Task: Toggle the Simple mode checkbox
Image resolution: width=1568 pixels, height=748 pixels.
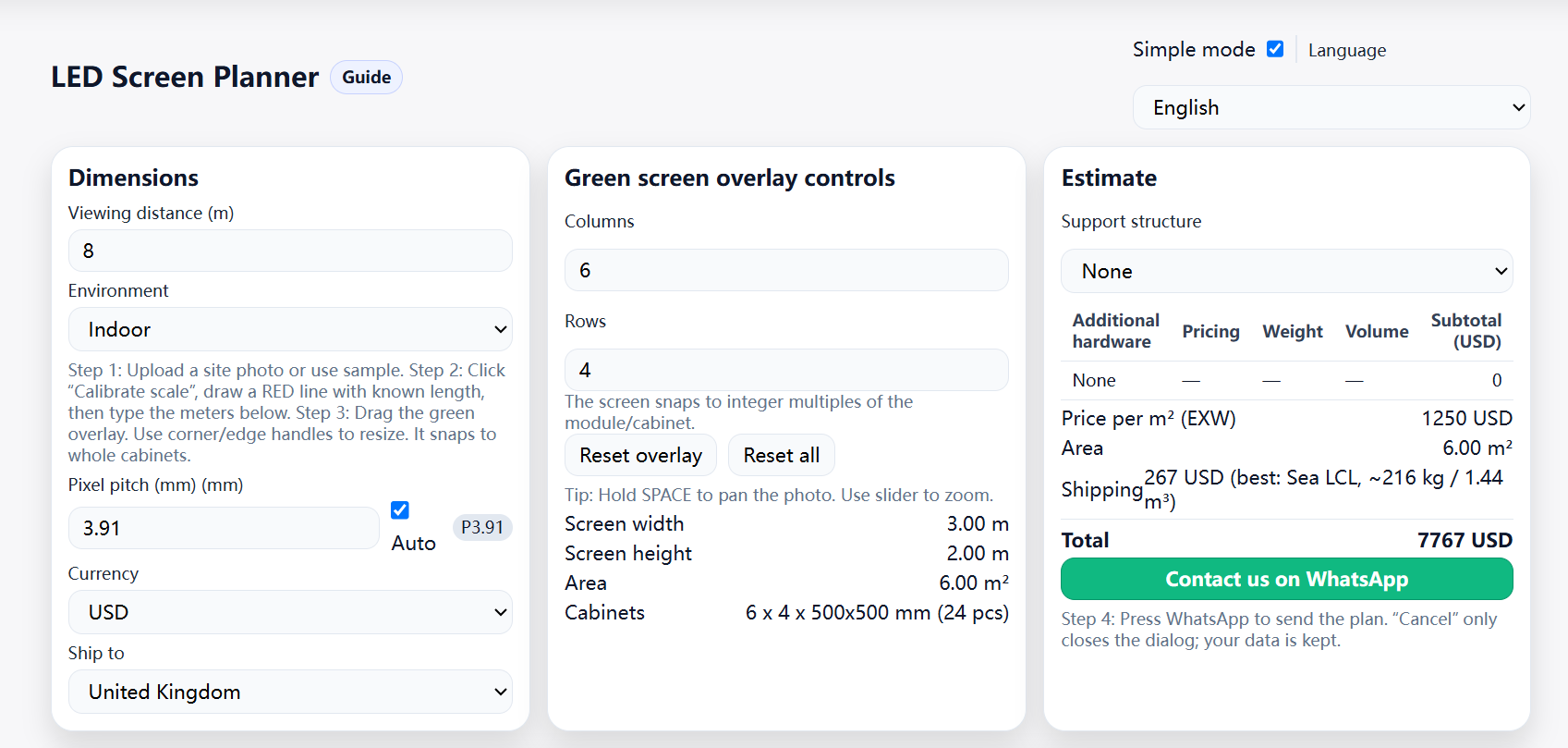Action: 1275,49
